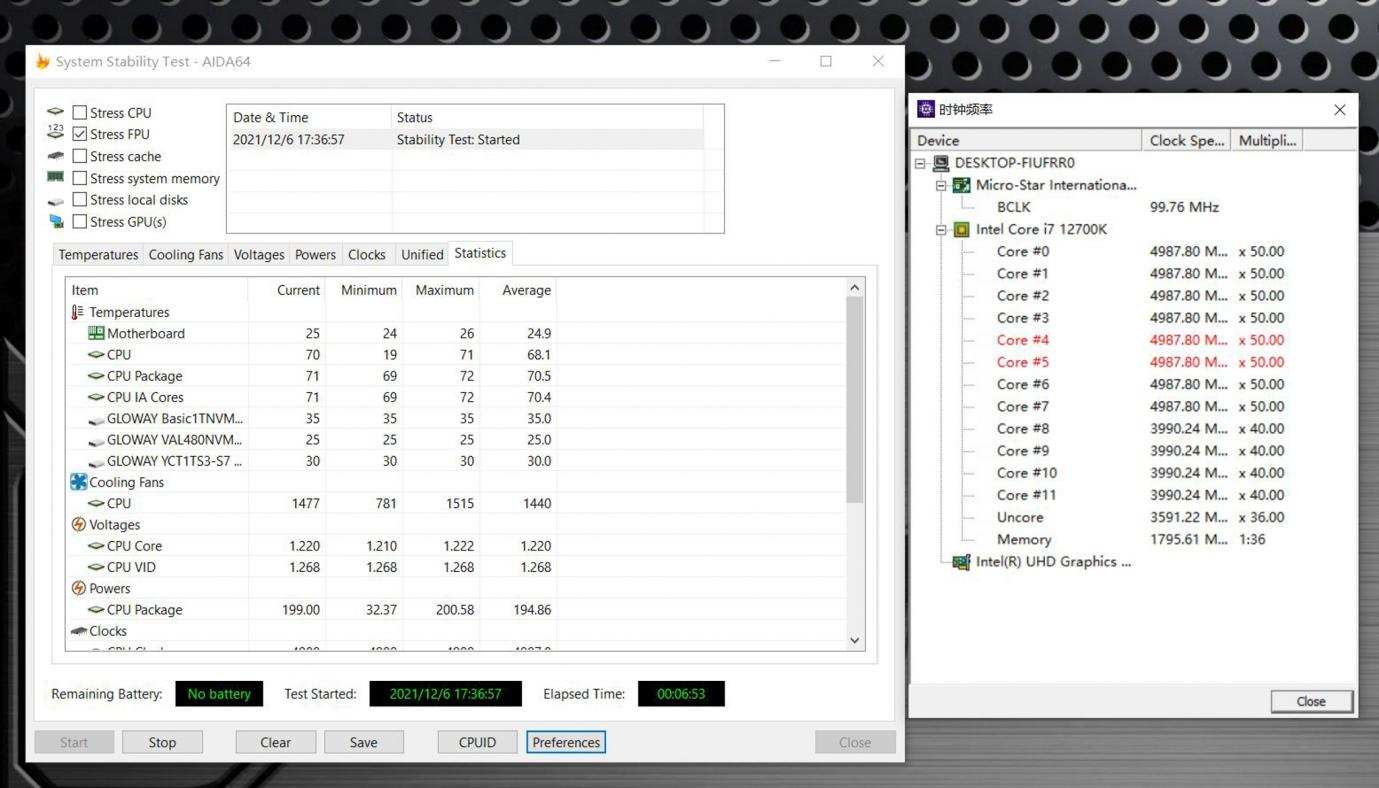Collapse the Intel Core i7 12700K node

pos(941,229)
